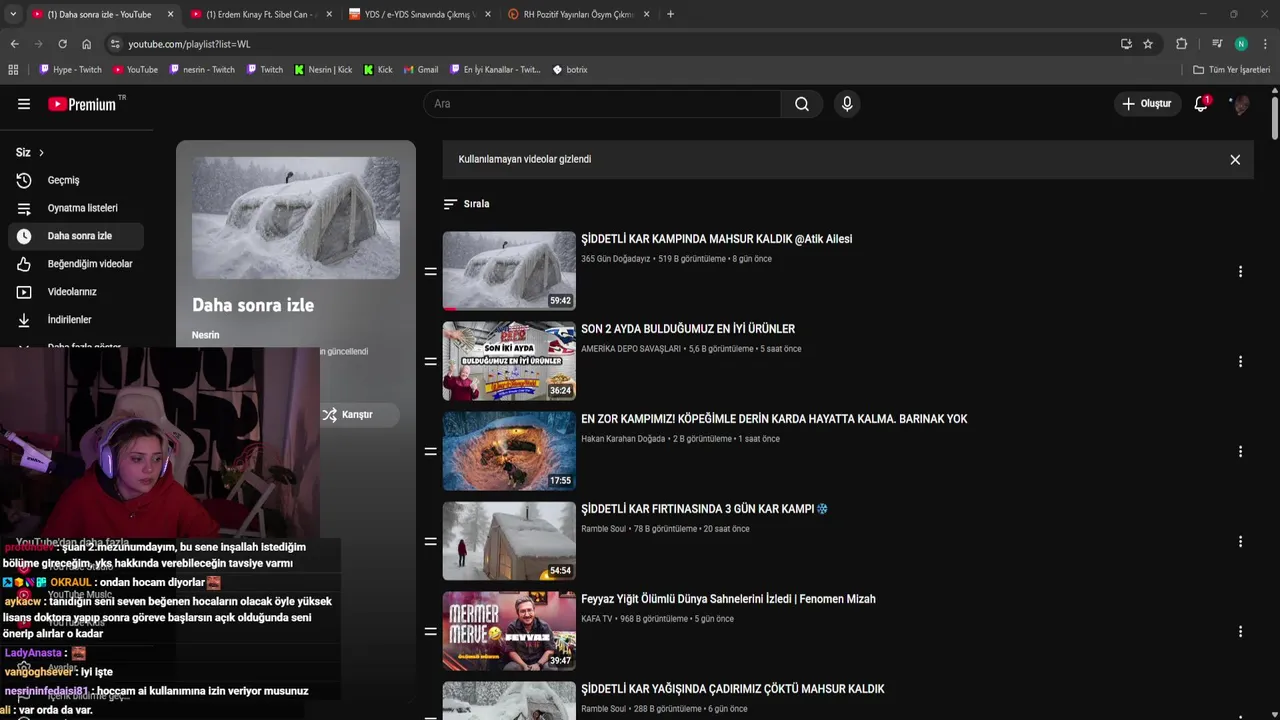Screen dimensions: 1280x720
Task: Open thumbnail of Feyyaz Yiğit Fenomen Mizah video
Action: (509, 631)
